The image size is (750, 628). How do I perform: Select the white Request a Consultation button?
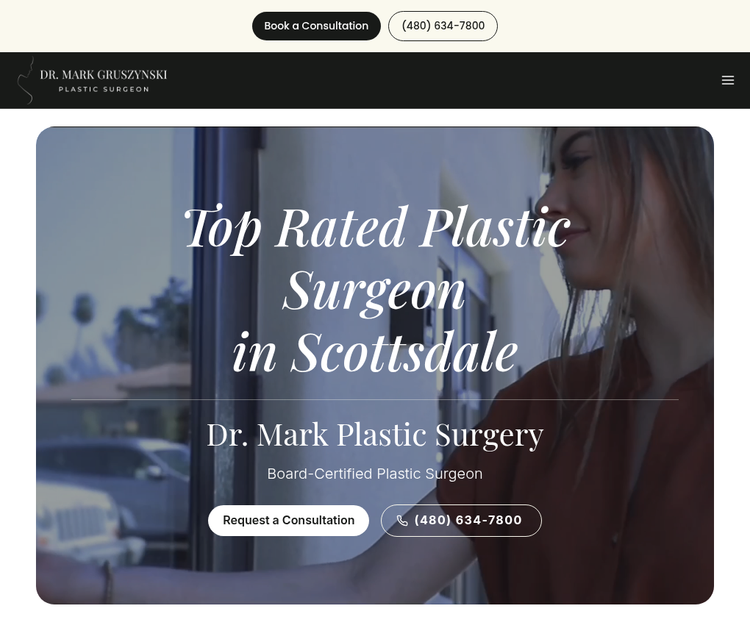point(288,520)
